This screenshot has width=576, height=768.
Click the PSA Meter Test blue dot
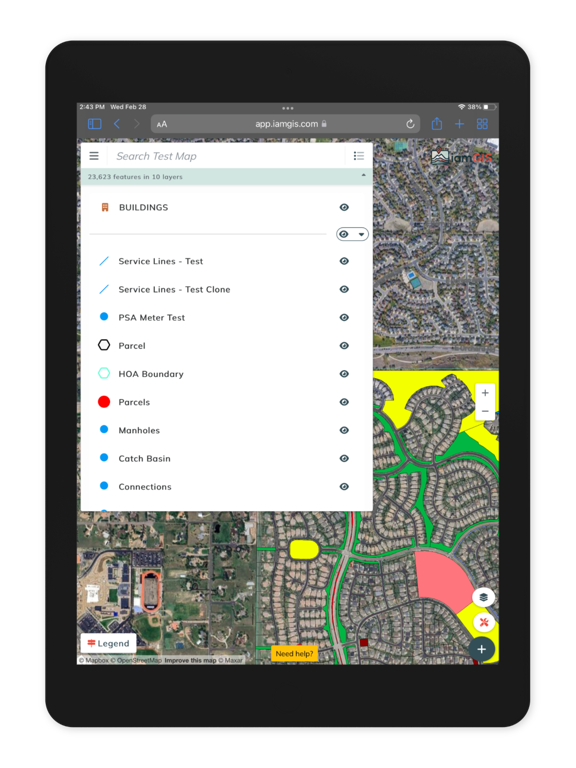pos(104,316)
